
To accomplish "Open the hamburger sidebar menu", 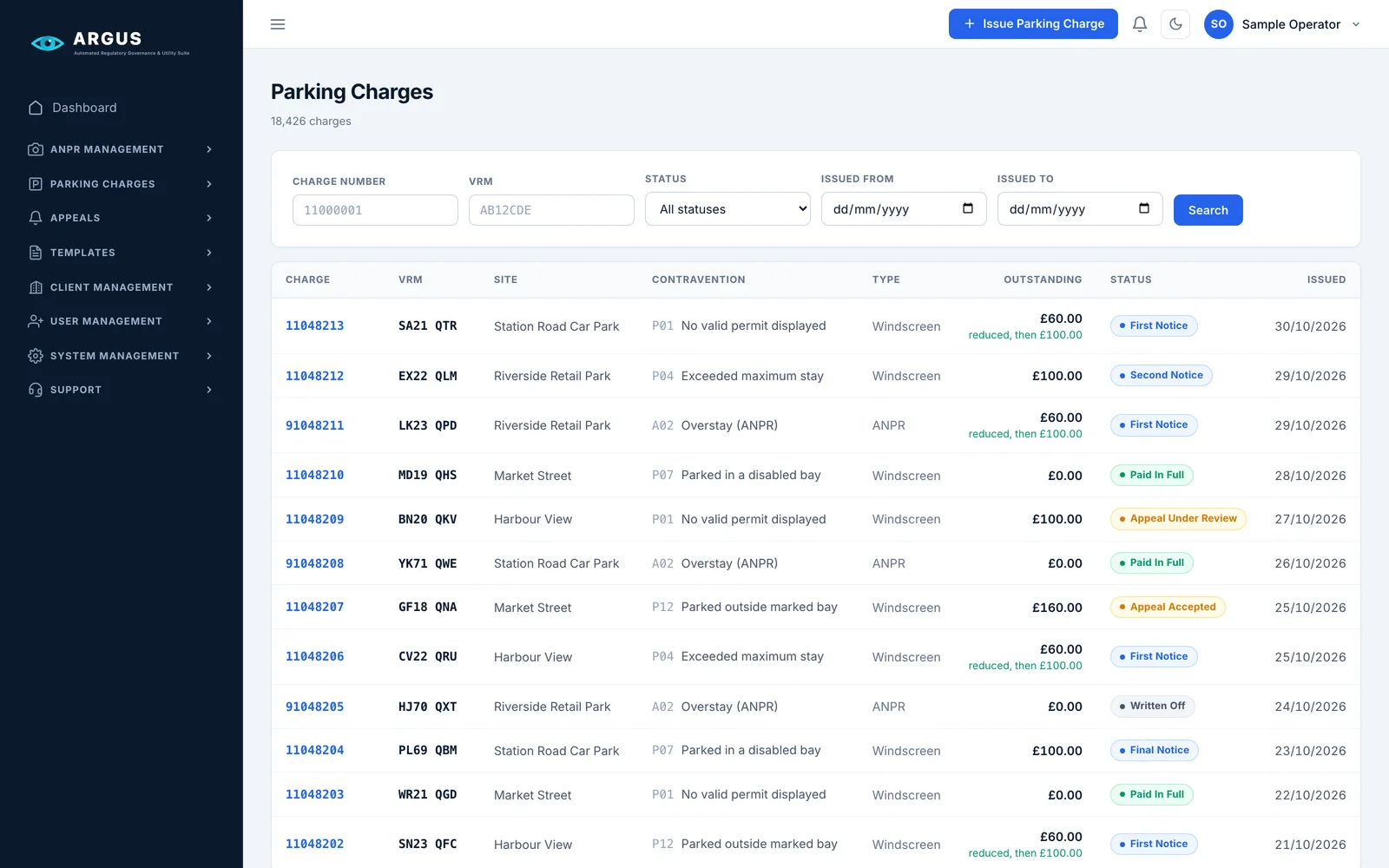I will [278, 24].
